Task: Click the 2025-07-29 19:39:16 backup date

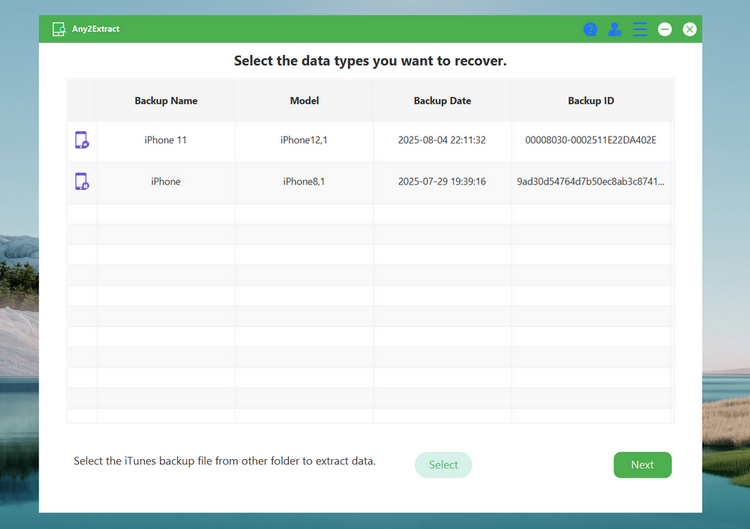Action: (442, 182)
